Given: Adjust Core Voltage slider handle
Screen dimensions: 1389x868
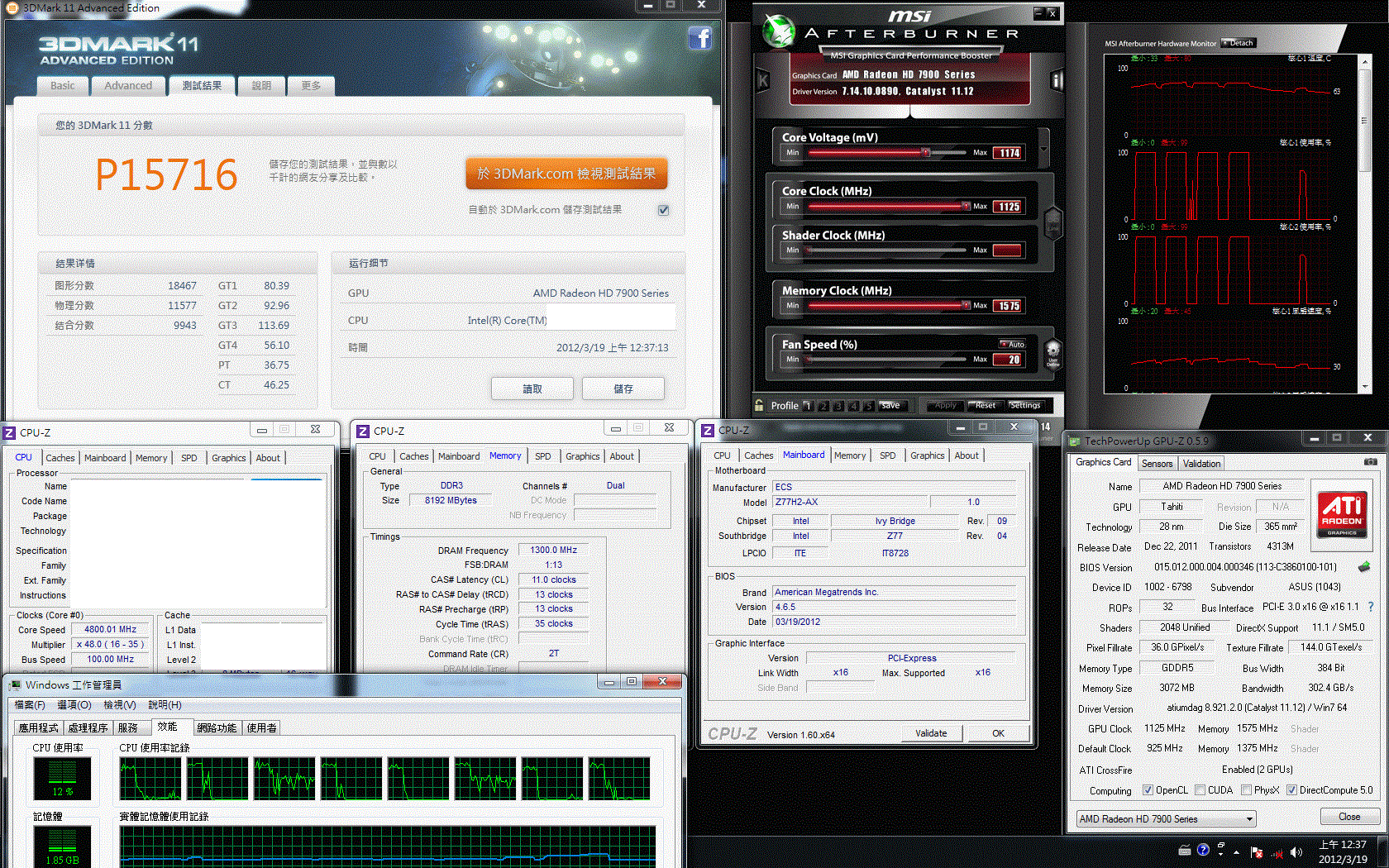Looking at the screenshot, I should [x=926, y=152].
